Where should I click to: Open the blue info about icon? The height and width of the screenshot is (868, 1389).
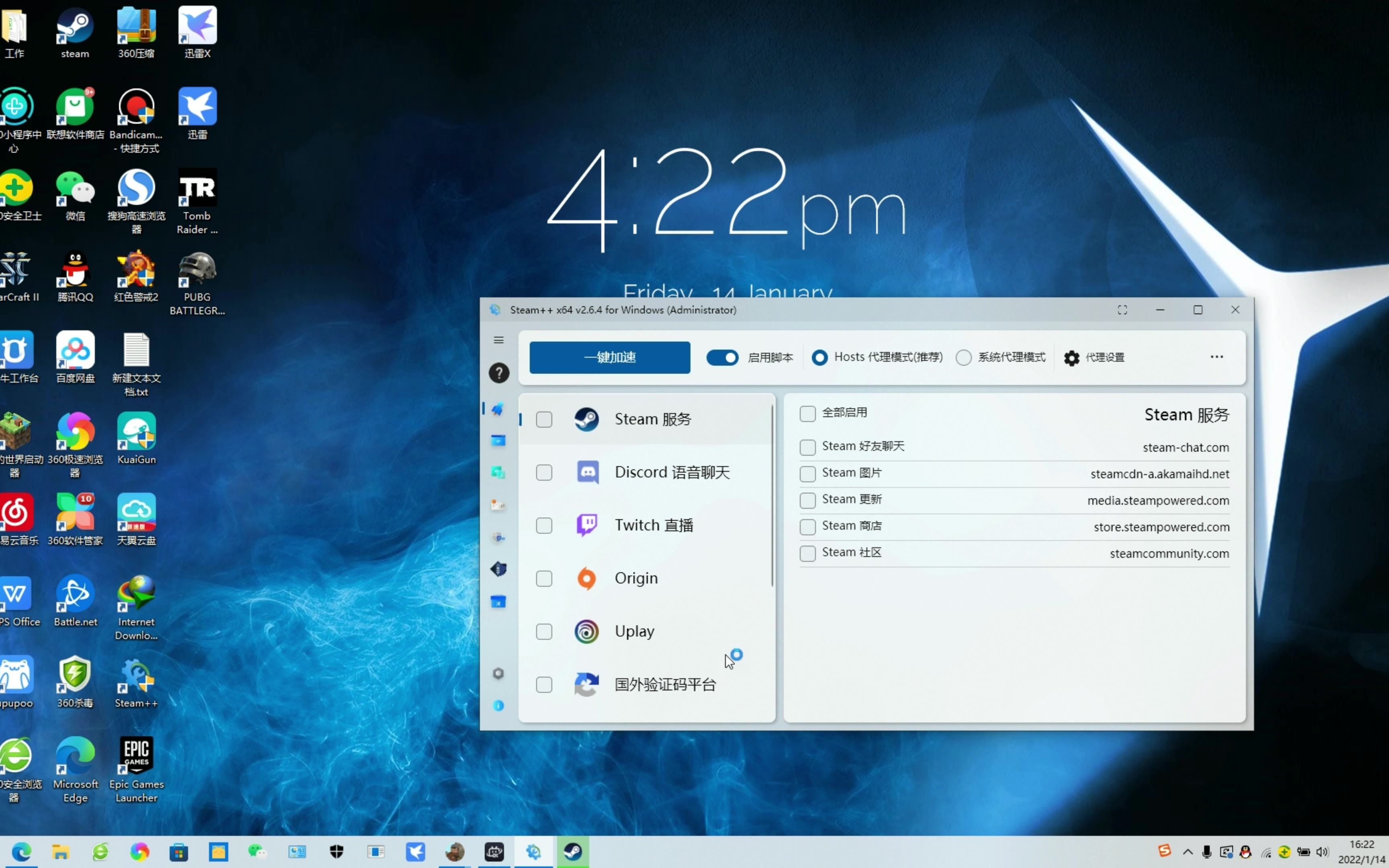498,706
